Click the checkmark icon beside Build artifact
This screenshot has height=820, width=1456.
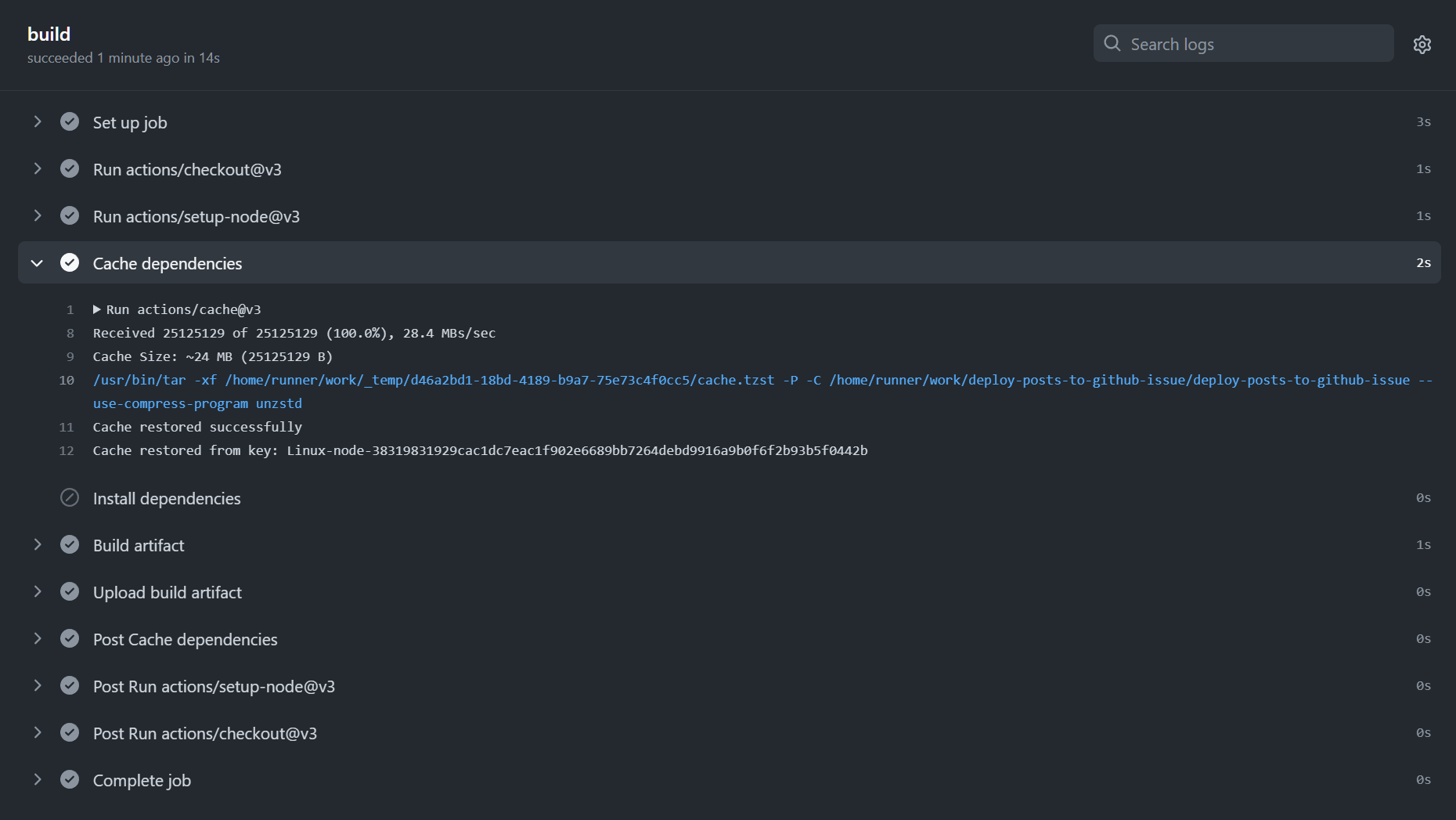(70, 544)
